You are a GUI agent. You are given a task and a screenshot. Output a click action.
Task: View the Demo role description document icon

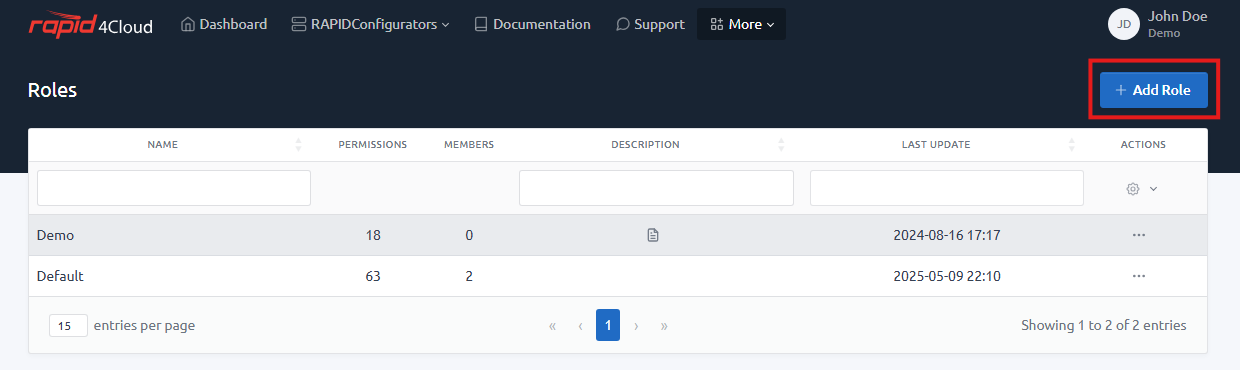[653, 235]
